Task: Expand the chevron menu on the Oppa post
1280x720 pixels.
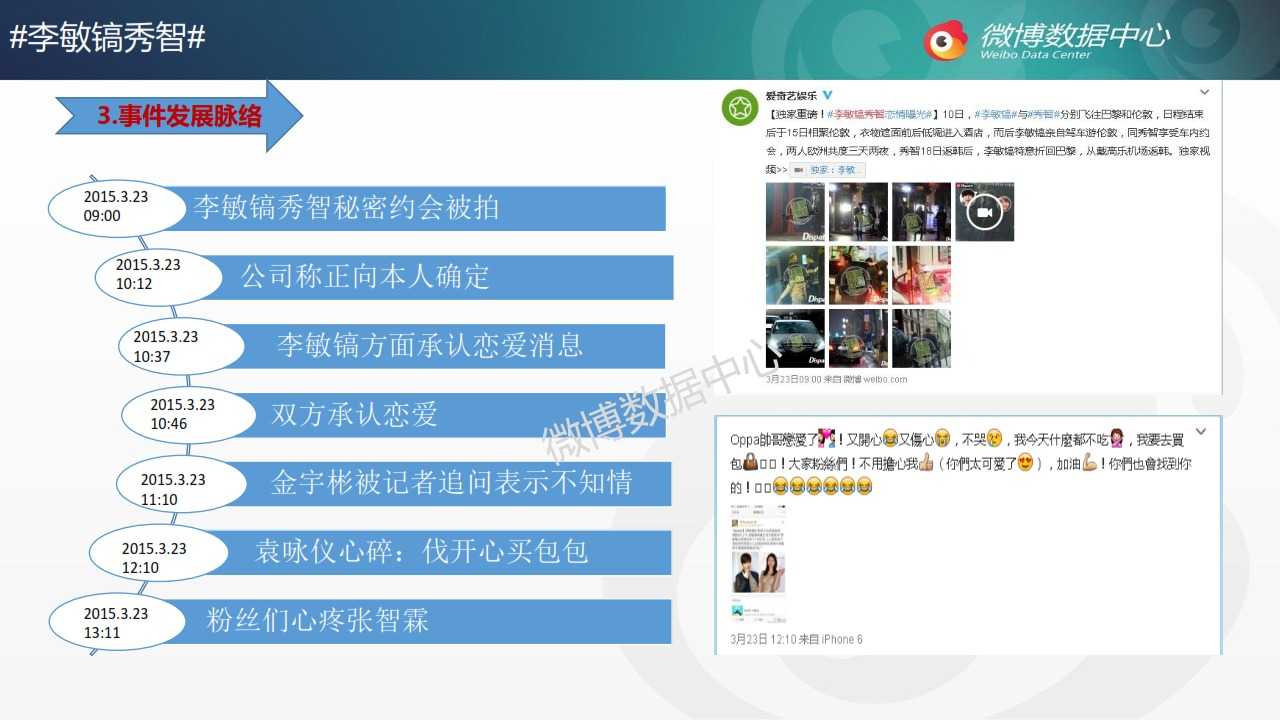Action: pos(1201,432)
